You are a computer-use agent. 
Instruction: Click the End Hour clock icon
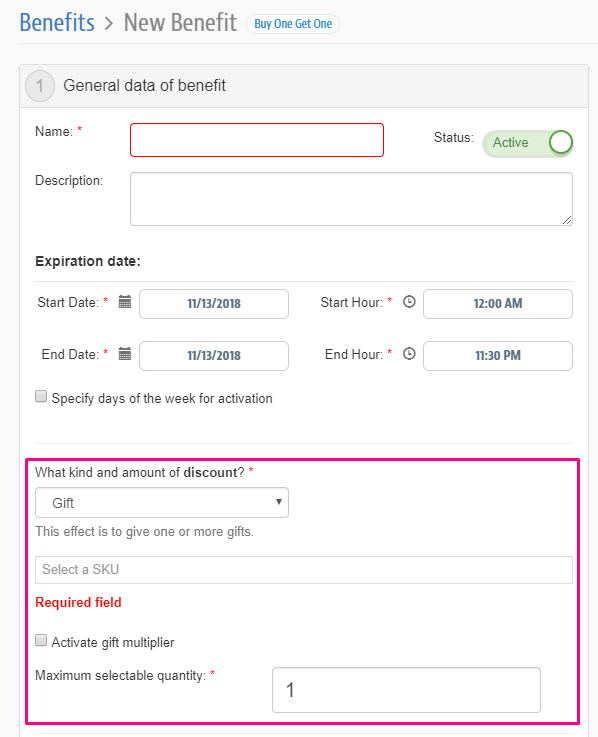click(409, 353)
